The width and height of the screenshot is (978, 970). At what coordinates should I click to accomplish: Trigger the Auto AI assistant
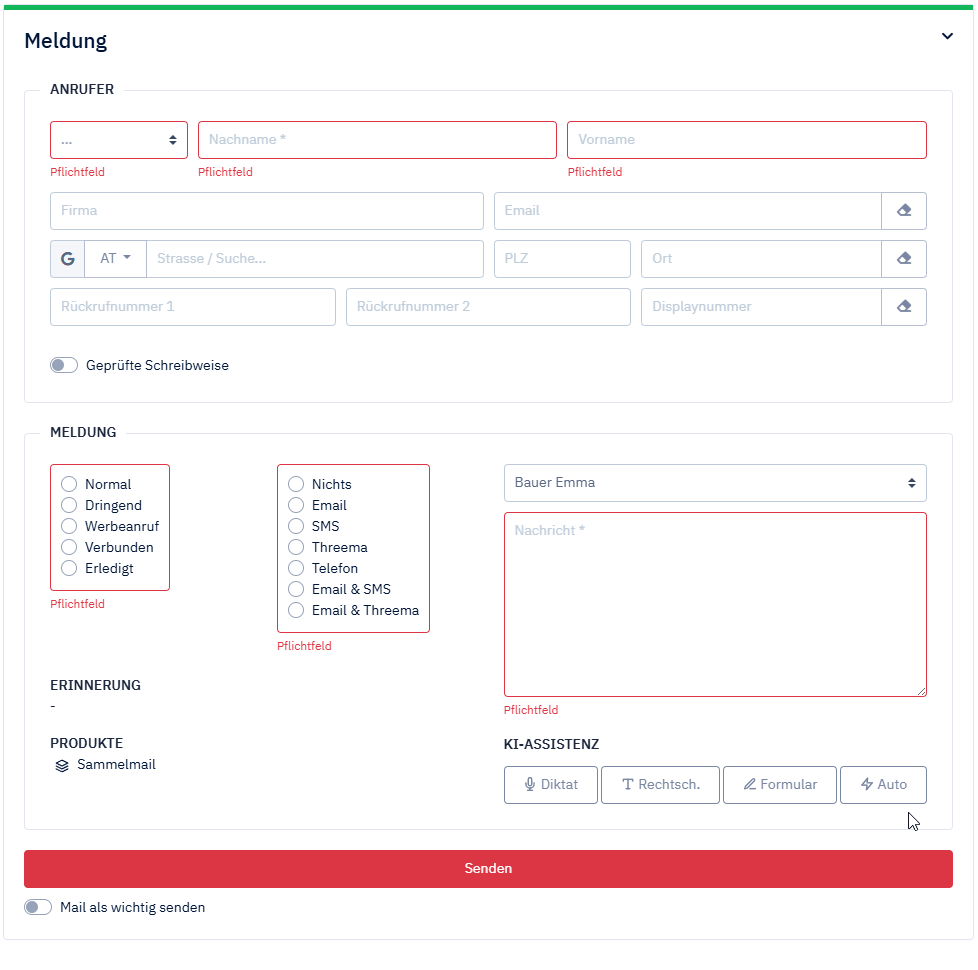tap(883, 785)
